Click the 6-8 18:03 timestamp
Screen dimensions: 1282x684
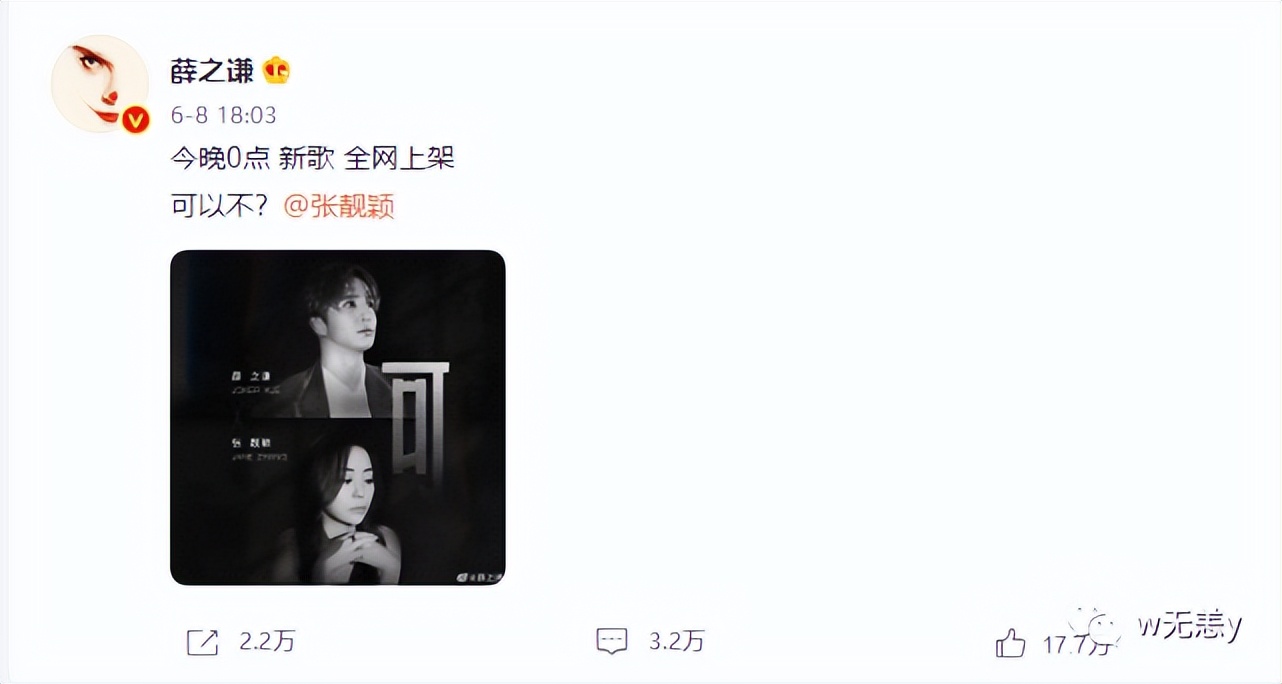[224, 115]
